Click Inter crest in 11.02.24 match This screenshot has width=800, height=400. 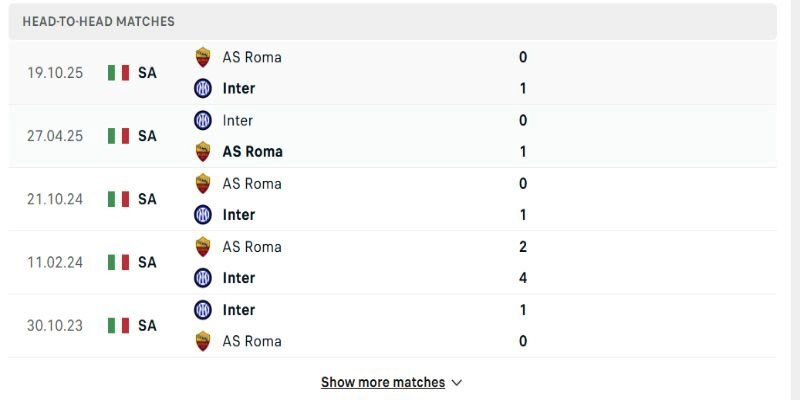click(203, 277)
